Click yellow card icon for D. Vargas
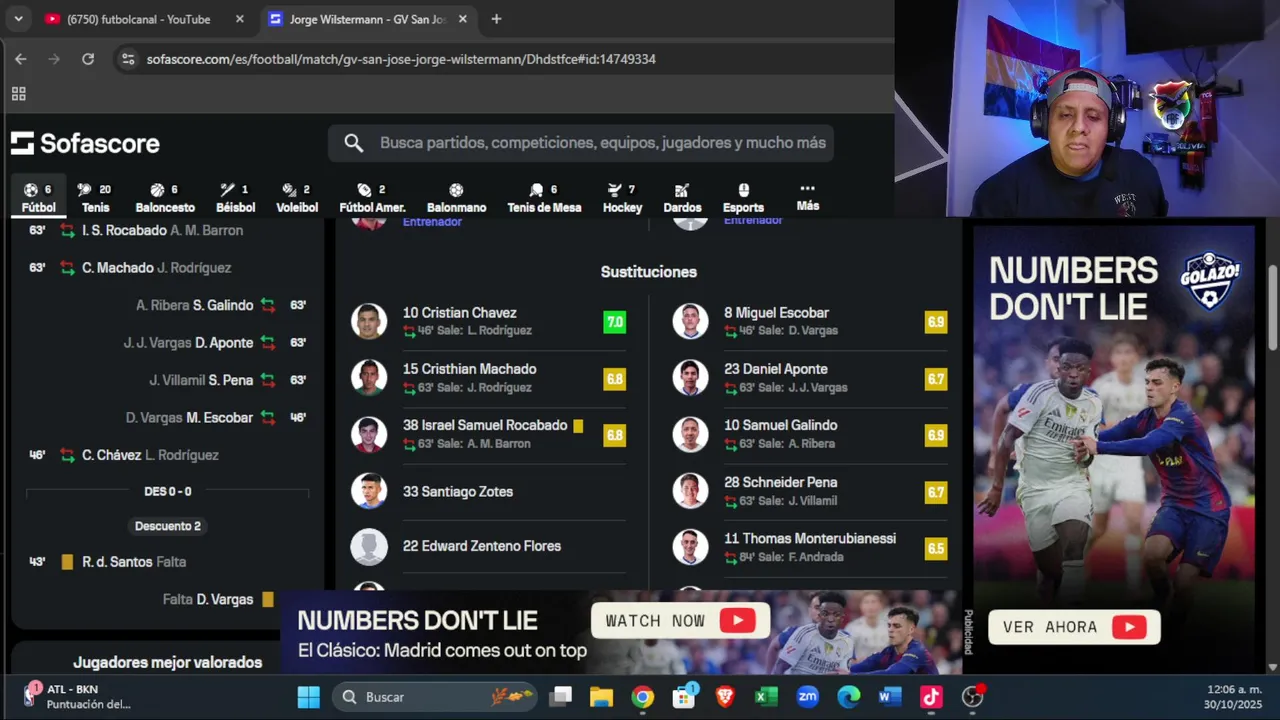 pyautogui.click(x=268, y=600)
